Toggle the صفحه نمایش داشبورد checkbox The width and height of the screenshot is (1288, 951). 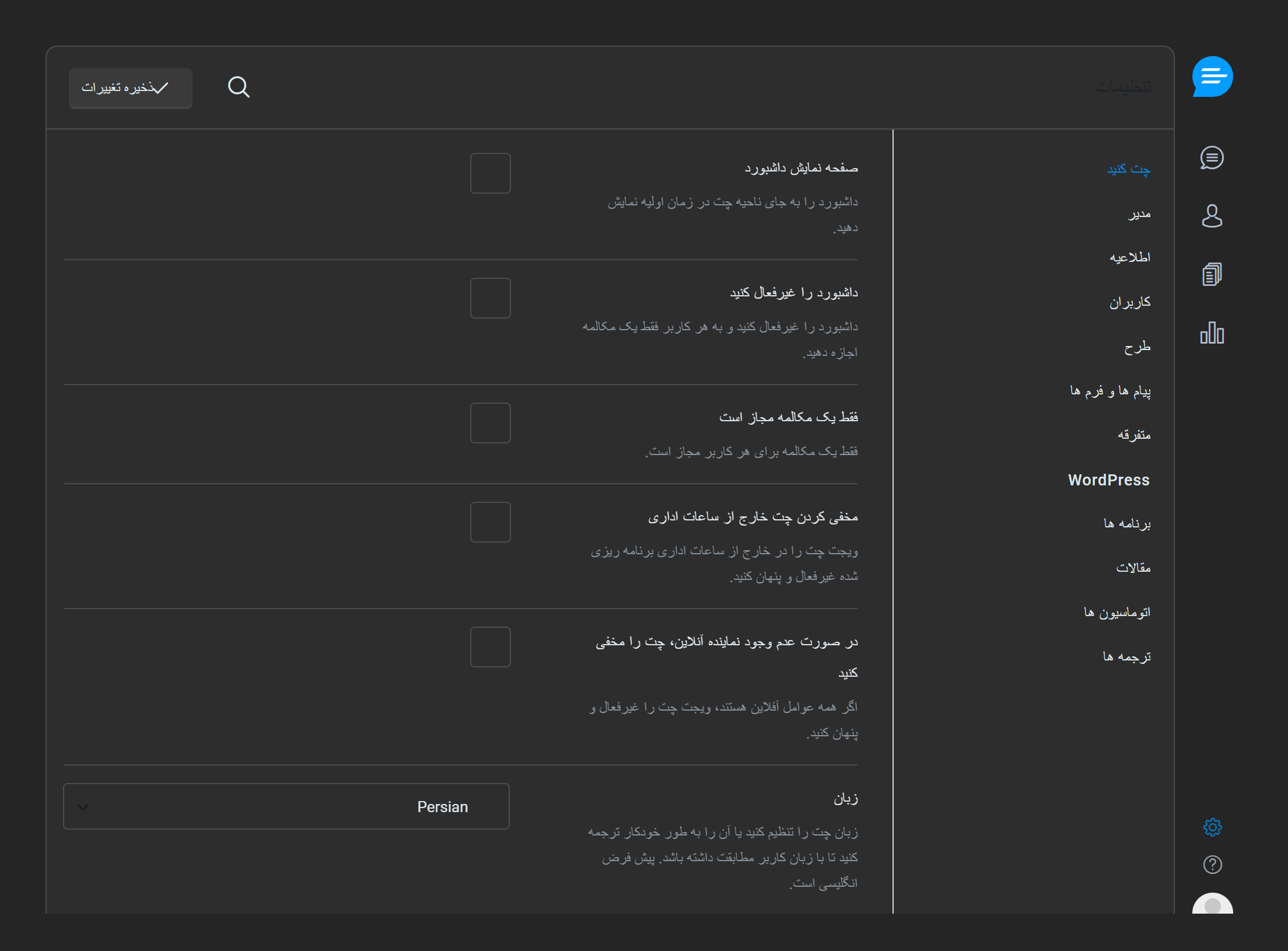pos(491,173)
